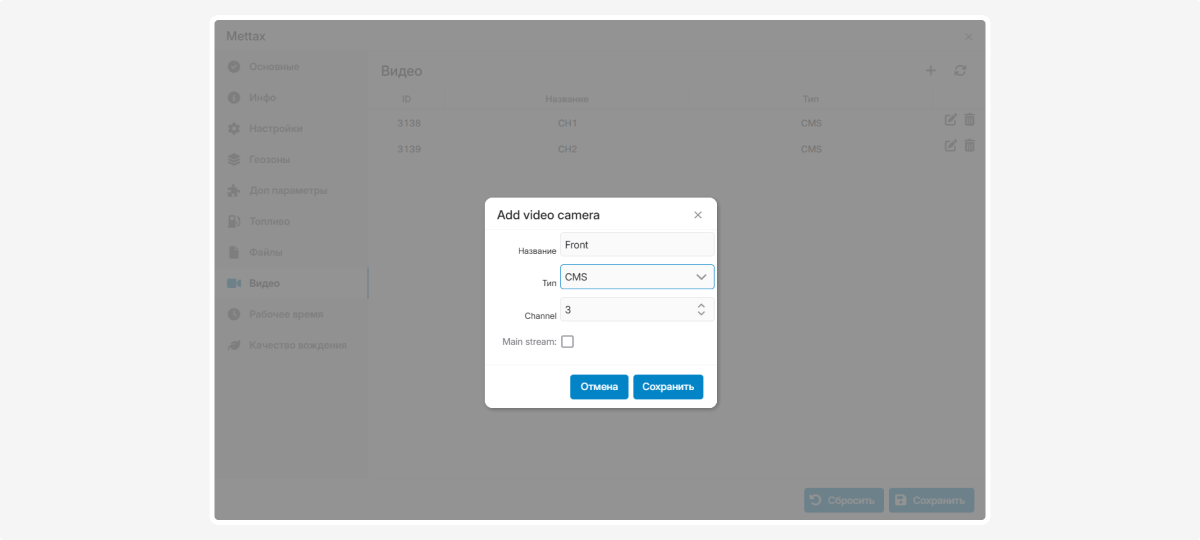The width and height of the screenshot is (1200, 540).
Task: Select the Топливо sidebar item
Action: pos(269,222)
